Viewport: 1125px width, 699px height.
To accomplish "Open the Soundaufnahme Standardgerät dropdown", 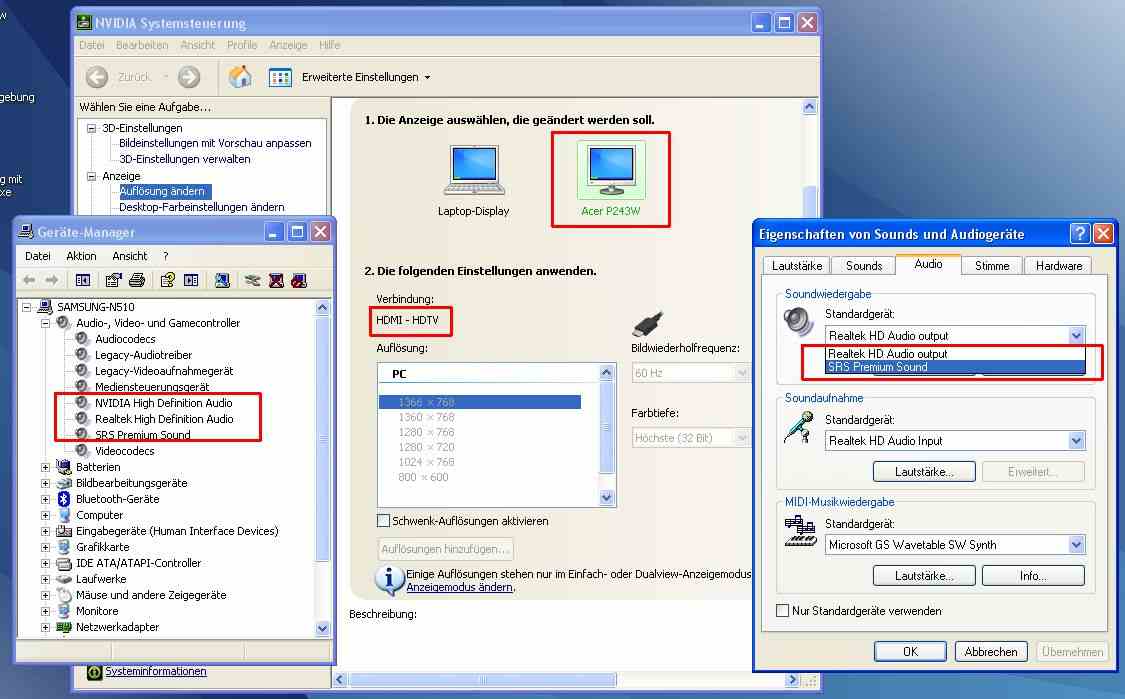I will [x=1076, y=441].
